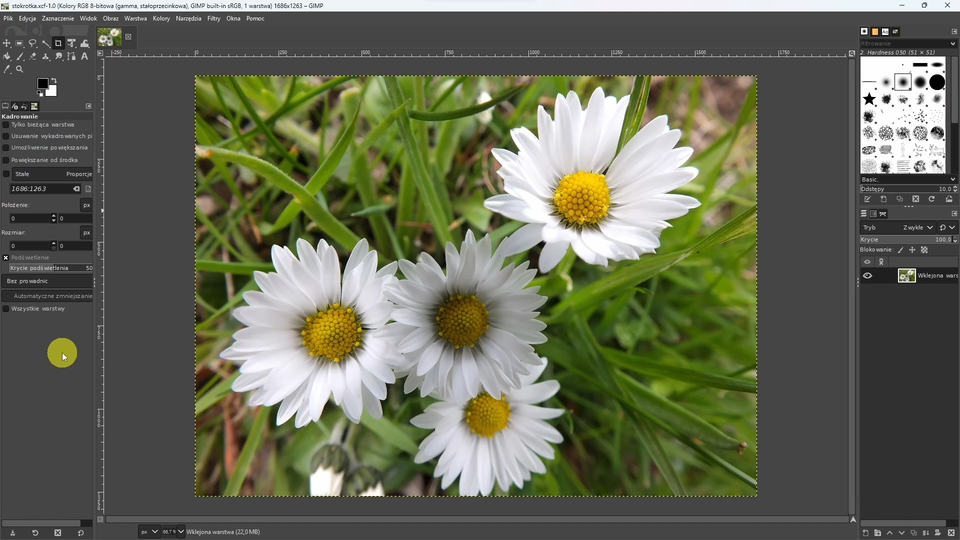Open the layer mode 'Zwykłe' dropdown

(917, 227)
